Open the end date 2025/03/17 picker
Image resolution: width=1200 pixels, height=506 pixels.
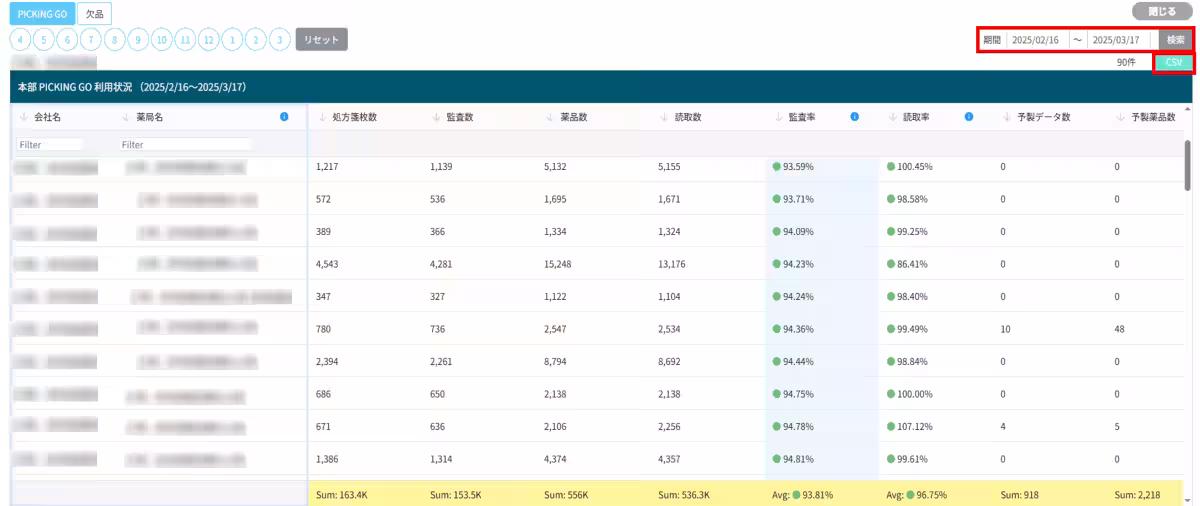coord(1116,40)
